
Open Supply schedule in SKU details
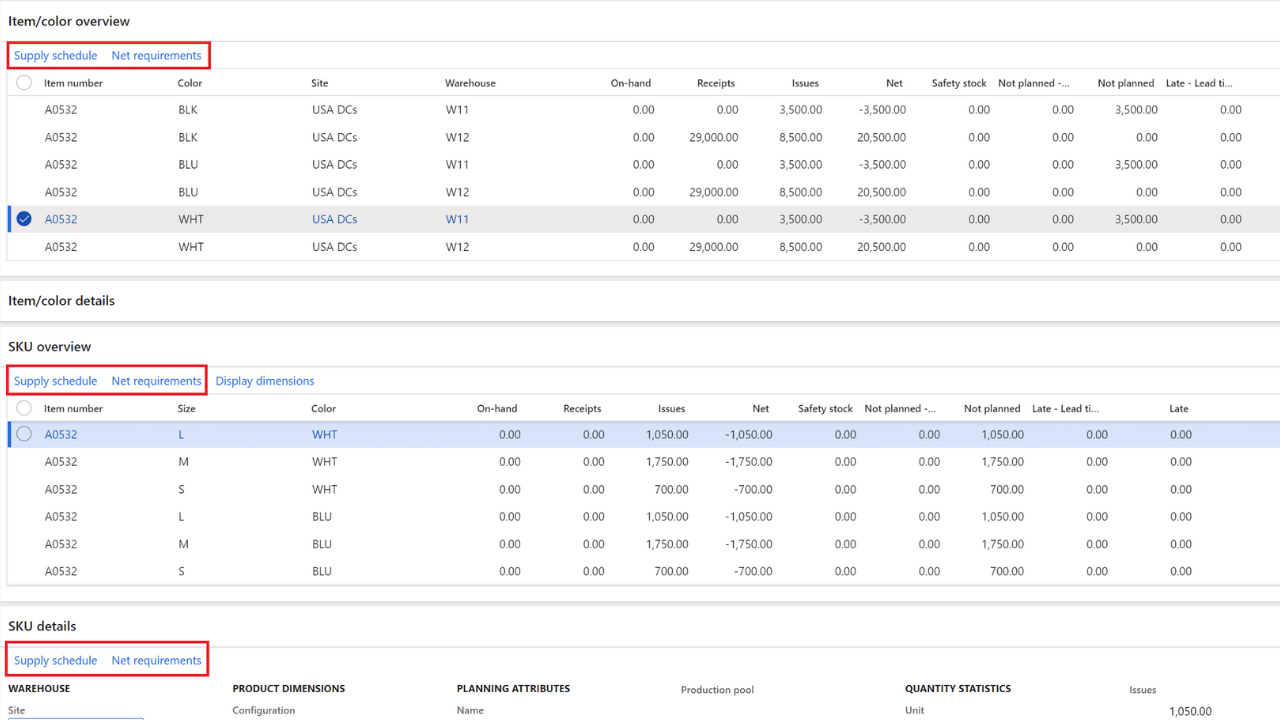point(55,659)
